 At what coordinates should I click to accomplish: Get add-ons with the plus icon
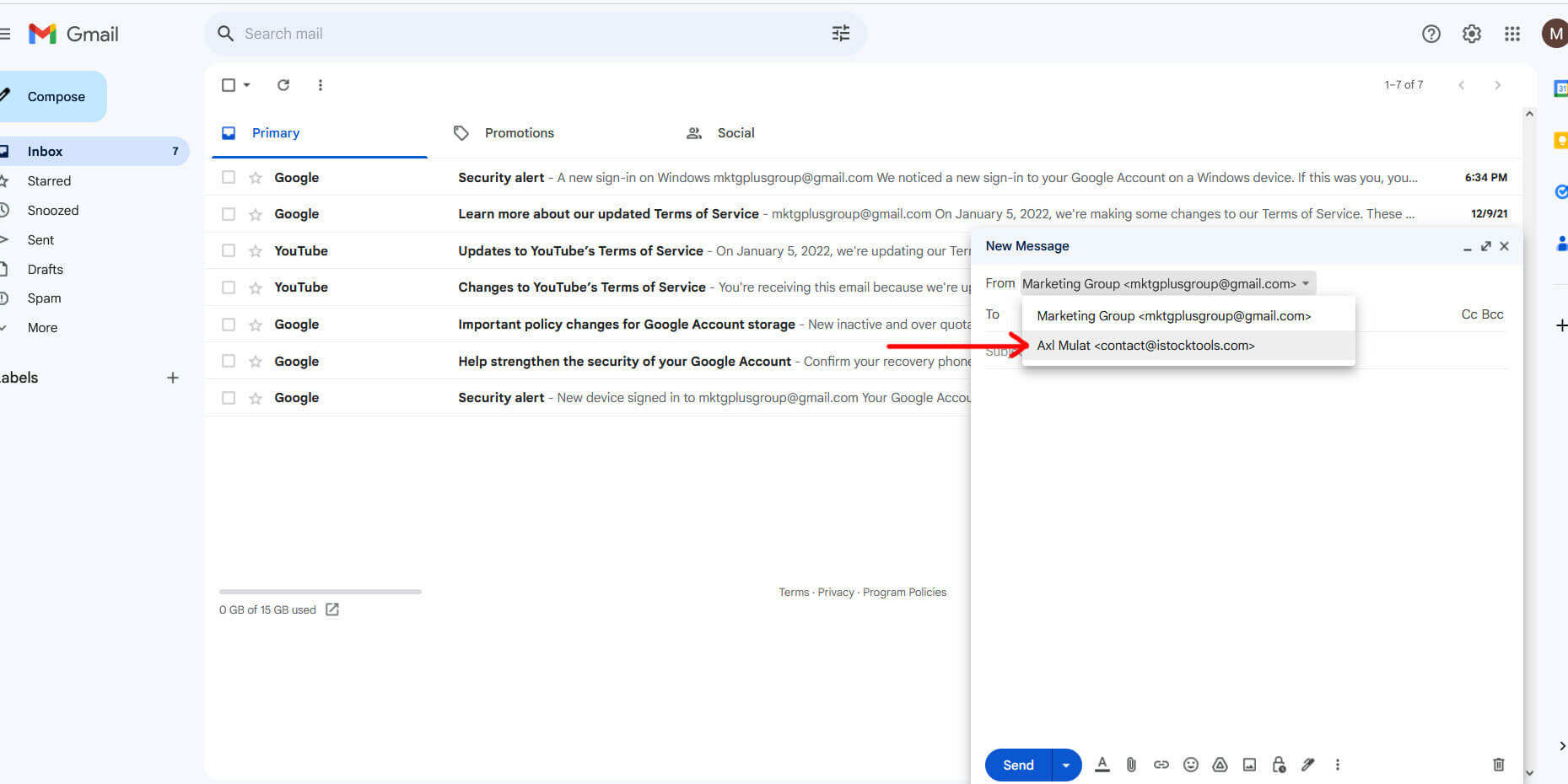(x=1560, y=325)
